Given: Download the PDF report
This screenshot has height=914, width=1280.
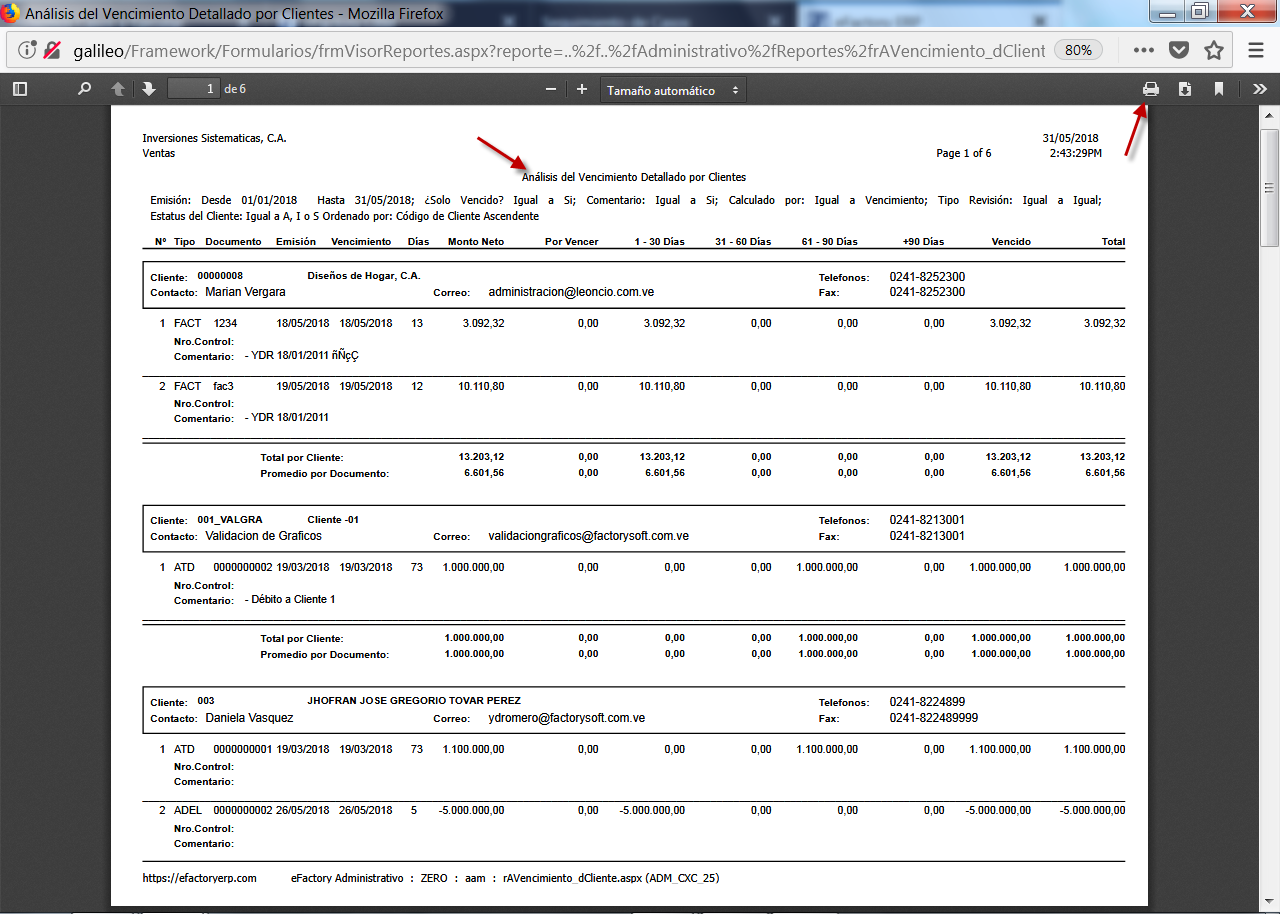Looking at the screenshot, I should pos(1185,89).
